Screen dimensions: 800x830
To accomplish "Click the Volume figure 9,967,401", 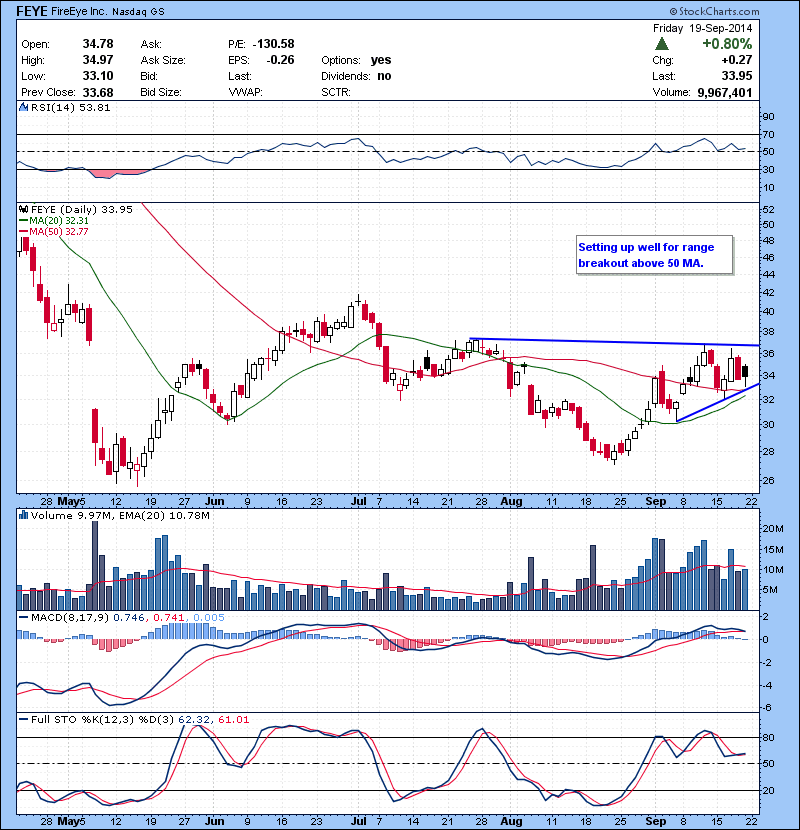I will [724, 93].
